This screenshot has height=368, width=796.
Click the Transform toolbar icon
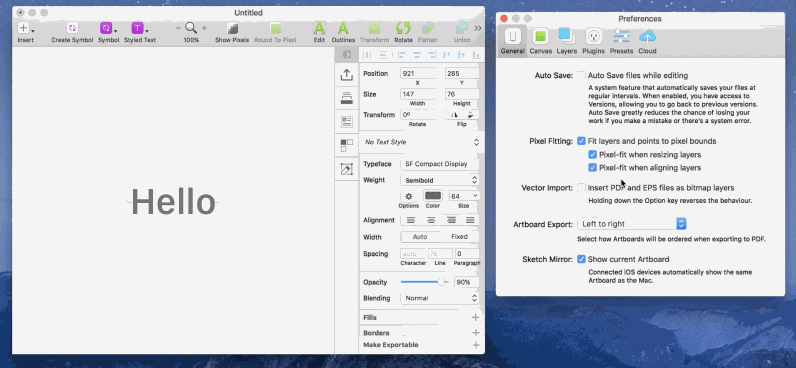(374, 28)
